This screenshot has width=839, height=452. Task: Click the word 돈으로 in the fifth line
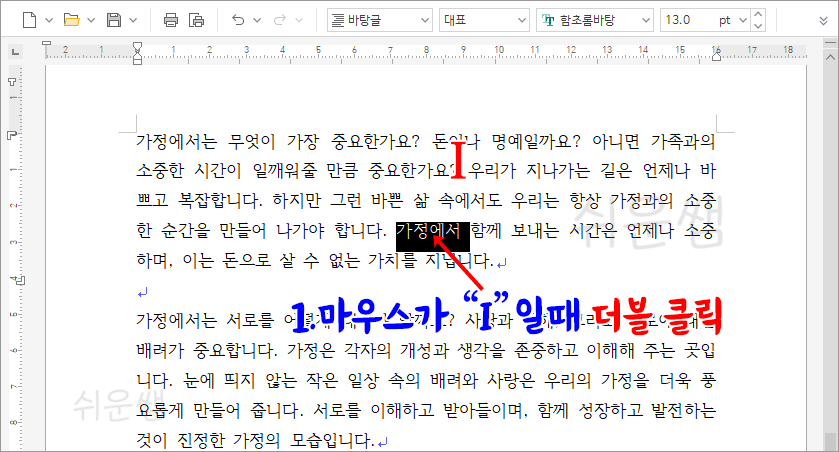pos(247,261)
